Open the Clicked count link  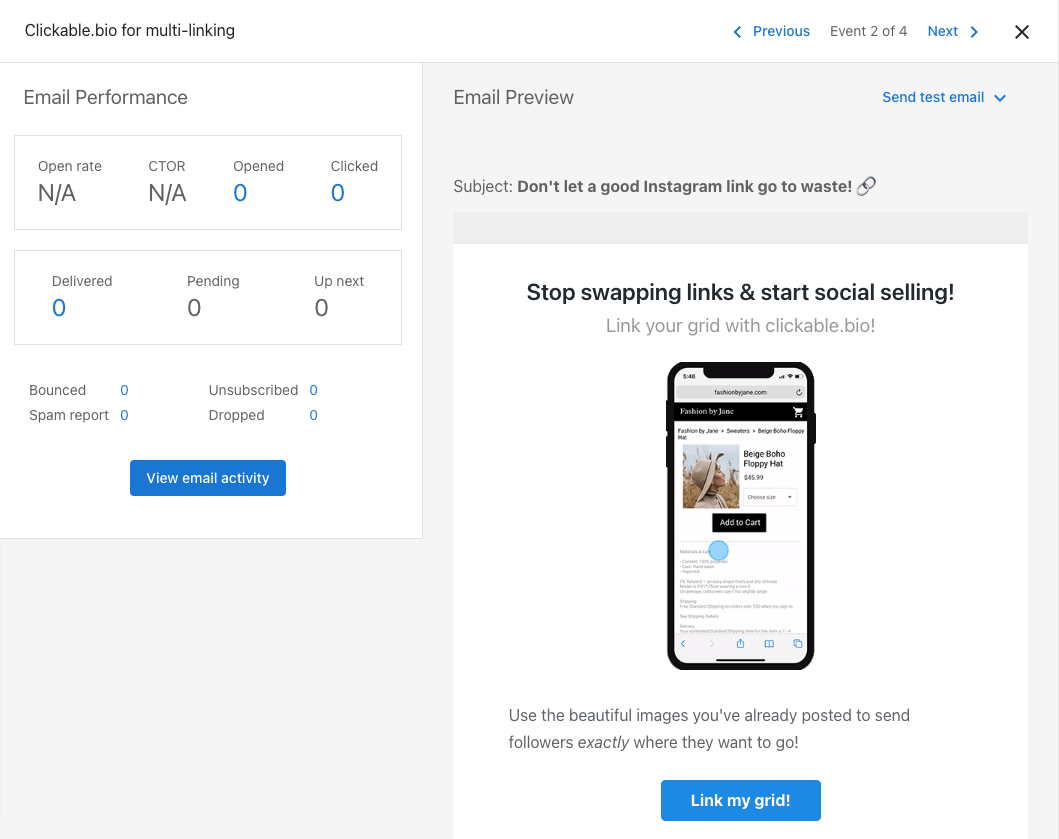pyautogui.click(x=338, y=193)
